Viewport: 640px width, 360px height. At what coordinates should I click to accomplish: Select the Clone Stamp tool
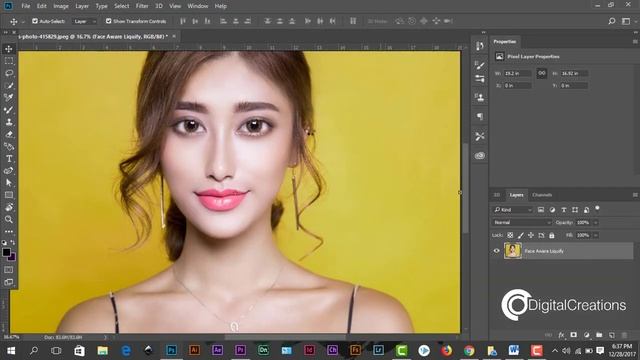pyautogui.click(x=9, y=122)
